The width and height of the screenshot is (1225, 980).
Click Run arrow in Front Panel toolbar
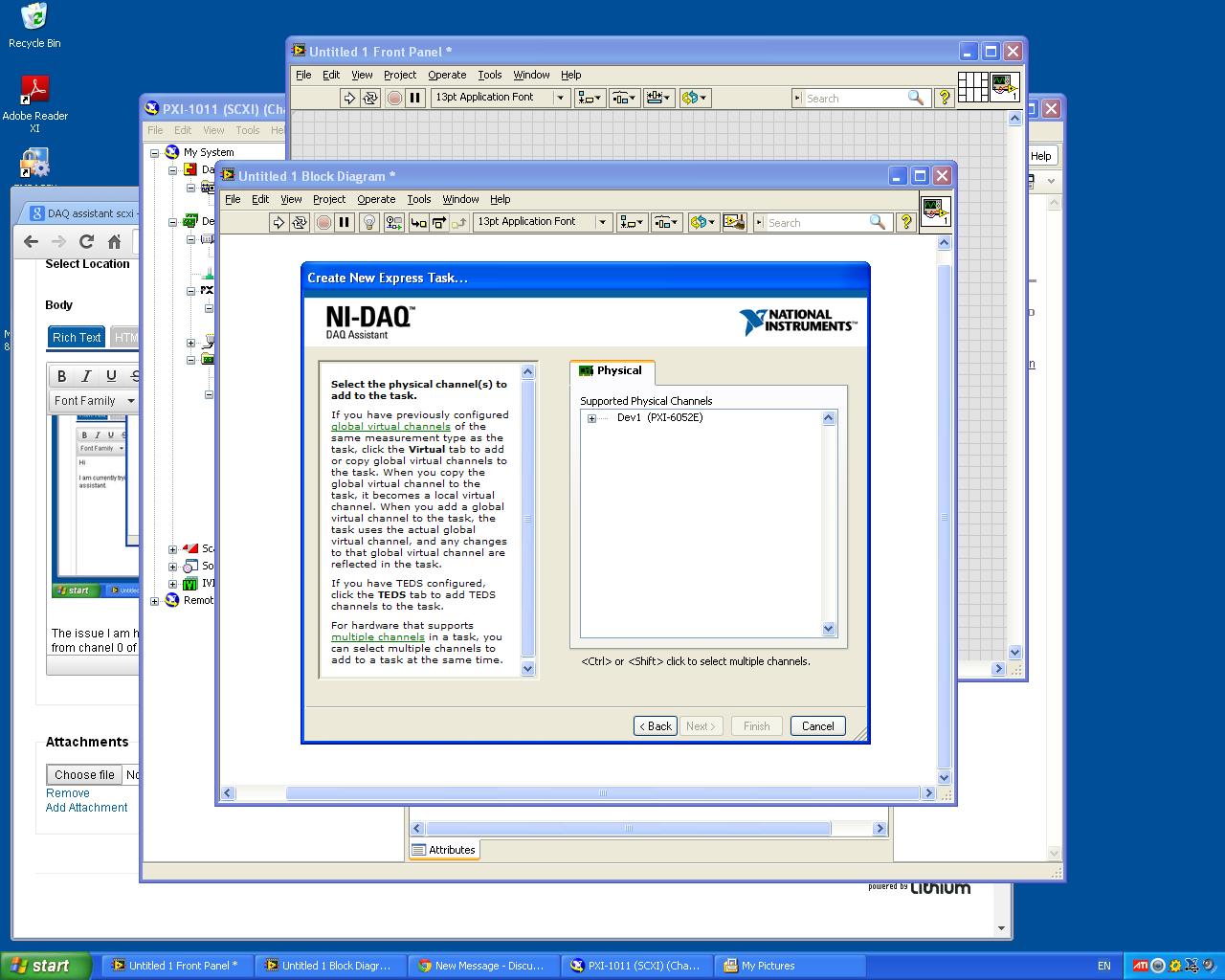pyautogui.click(x=349, y=98)
